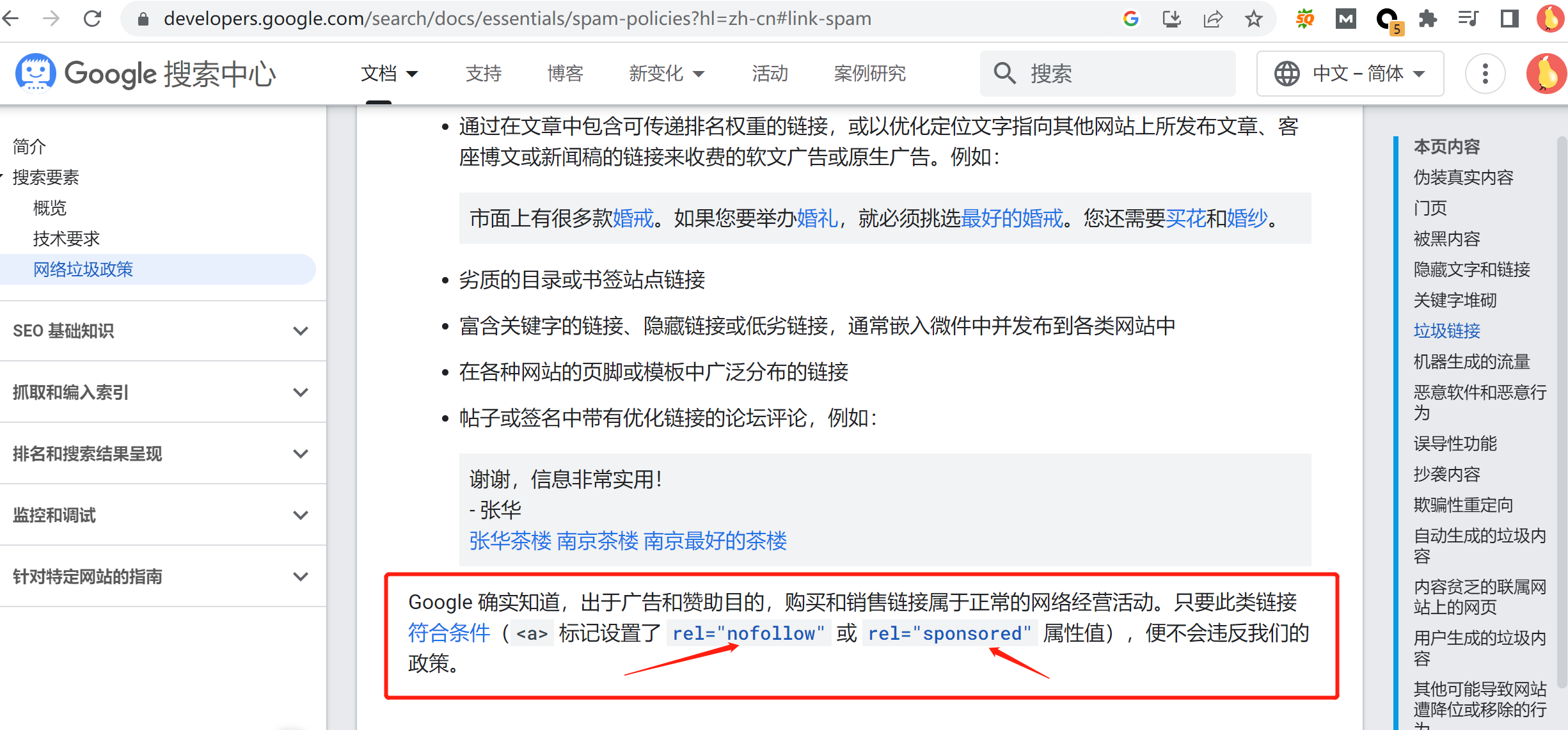Toggle the browser side panel icon
The image size is (1568, 730).
coord(1510,19)
